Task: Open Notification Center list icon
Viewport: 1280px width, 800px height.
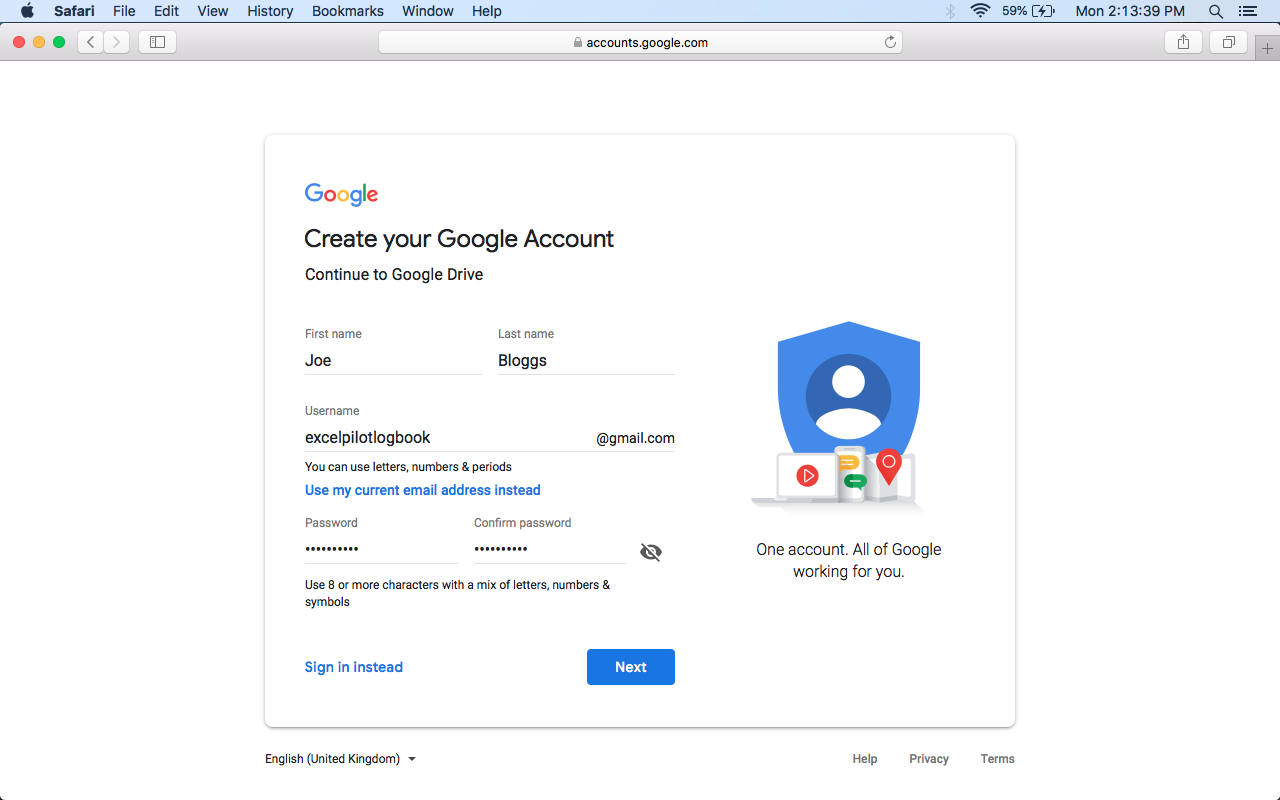Action: pos(1247,11)
